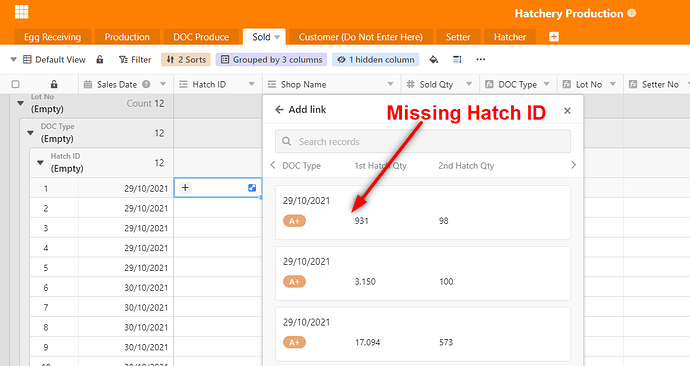Screen dimensions: 690x366
Task: Click lock icon in header row
Action: click(54, 84)
